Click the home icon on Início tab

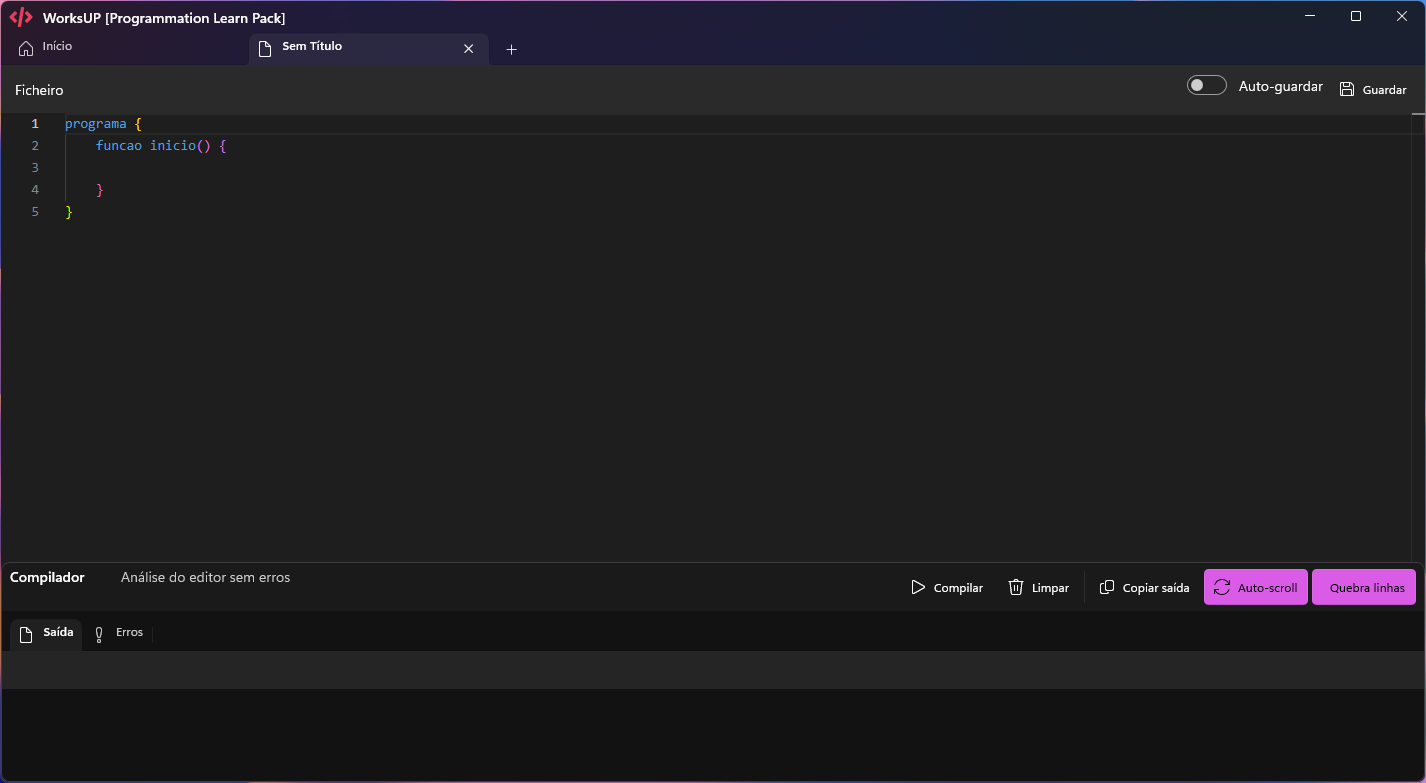(24, 46)
